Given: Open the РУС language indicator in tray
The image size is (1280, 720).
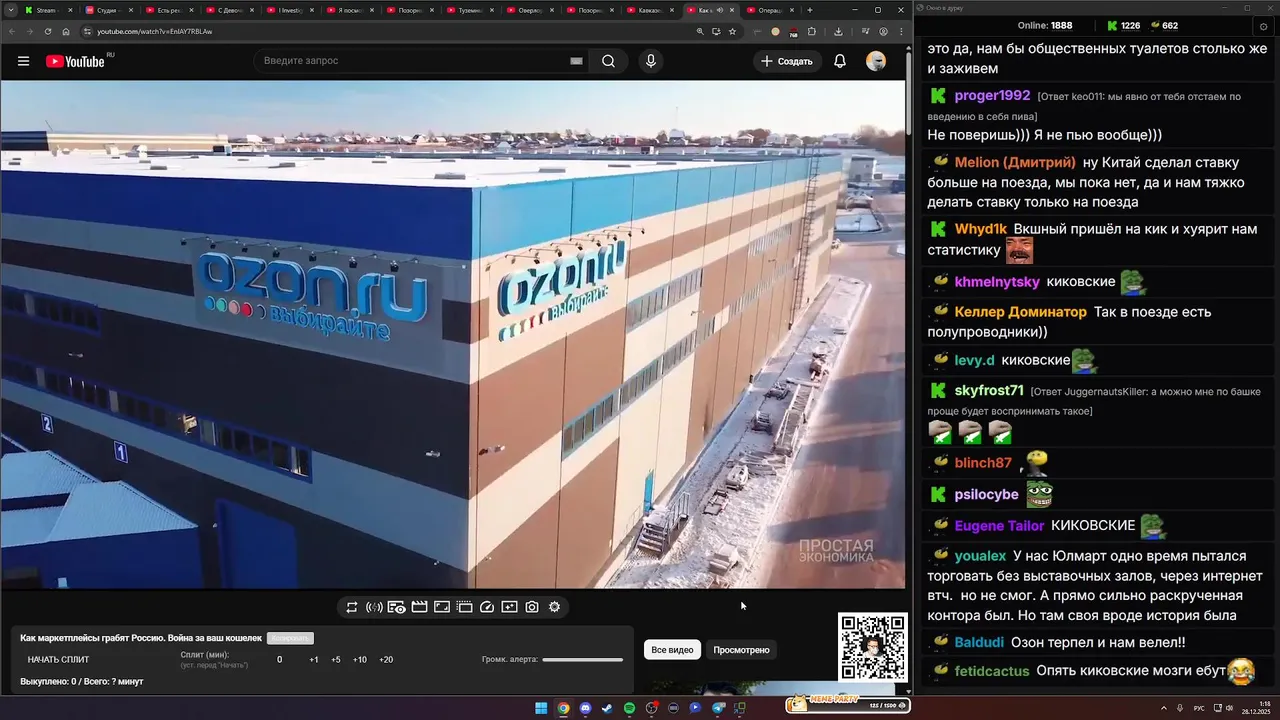Looking at the screenshot, I should (1199, 708).
